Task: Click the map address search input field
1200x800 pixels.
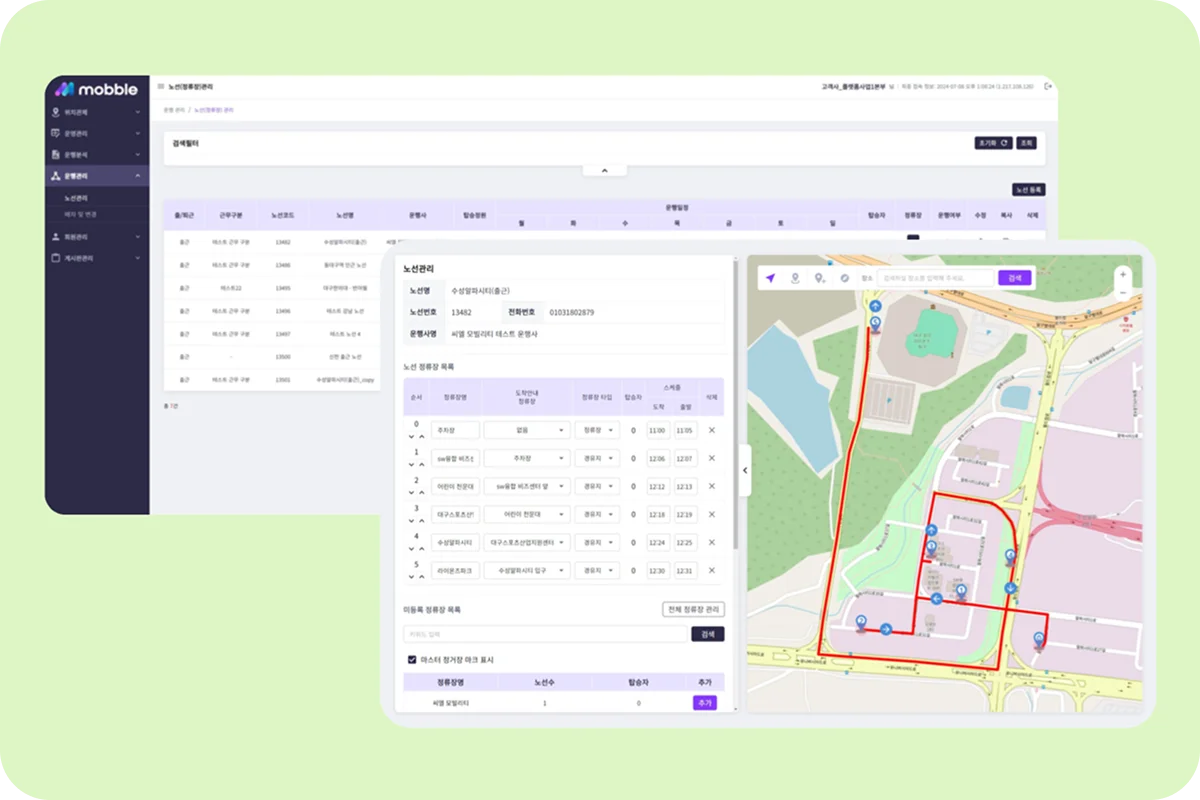Action: pos(936,278)
